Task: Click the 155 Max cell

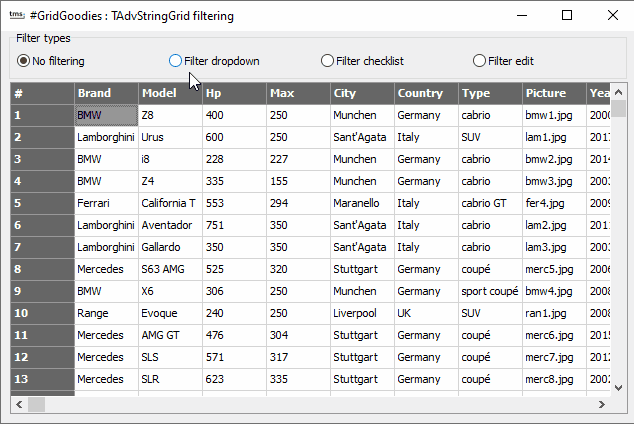Action: tap(298, 181)
